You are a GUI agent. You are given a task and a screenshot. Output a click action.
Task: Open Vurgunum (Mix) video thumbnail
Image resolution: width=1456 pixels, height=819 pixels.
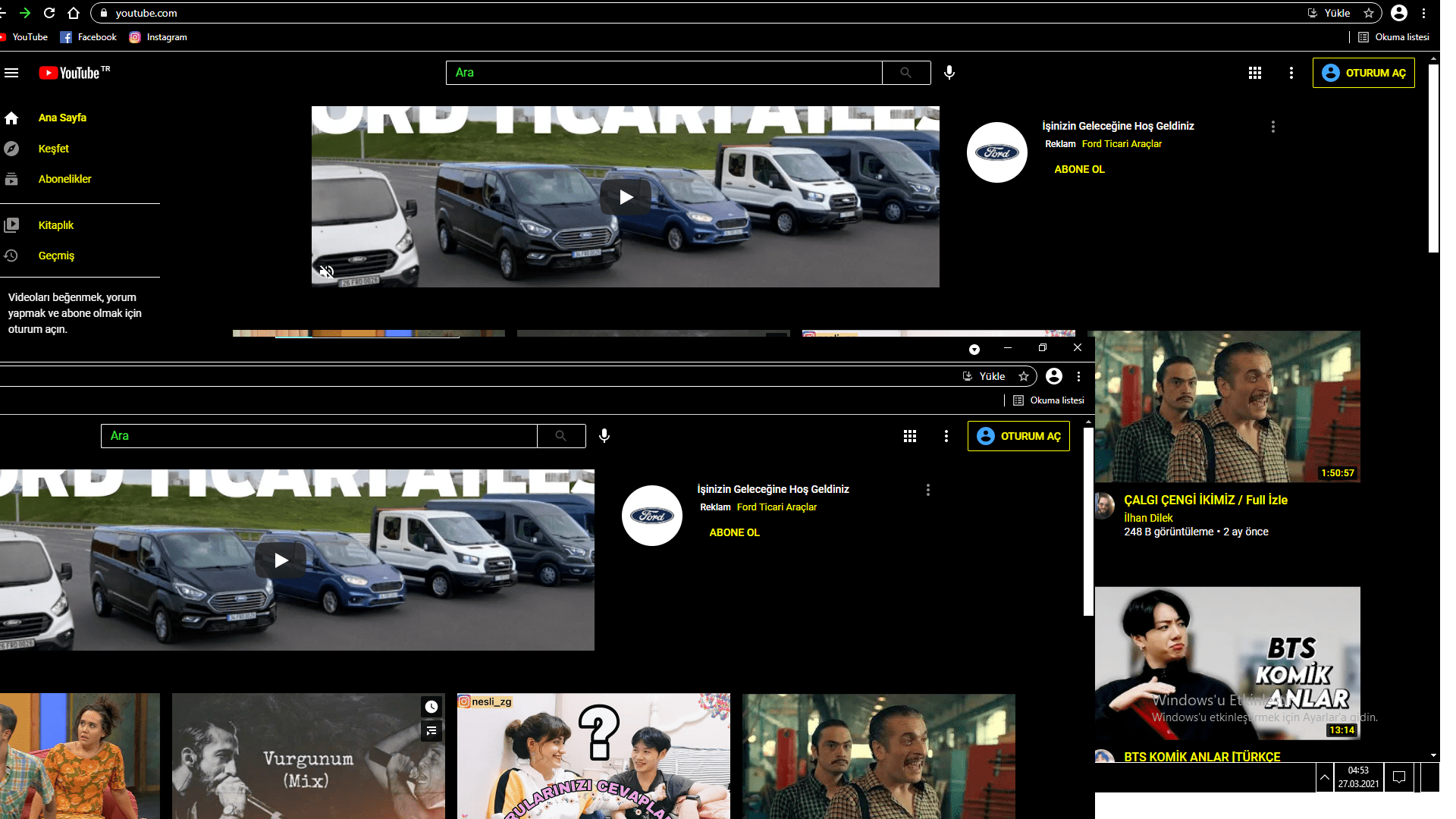click(309, 756)
